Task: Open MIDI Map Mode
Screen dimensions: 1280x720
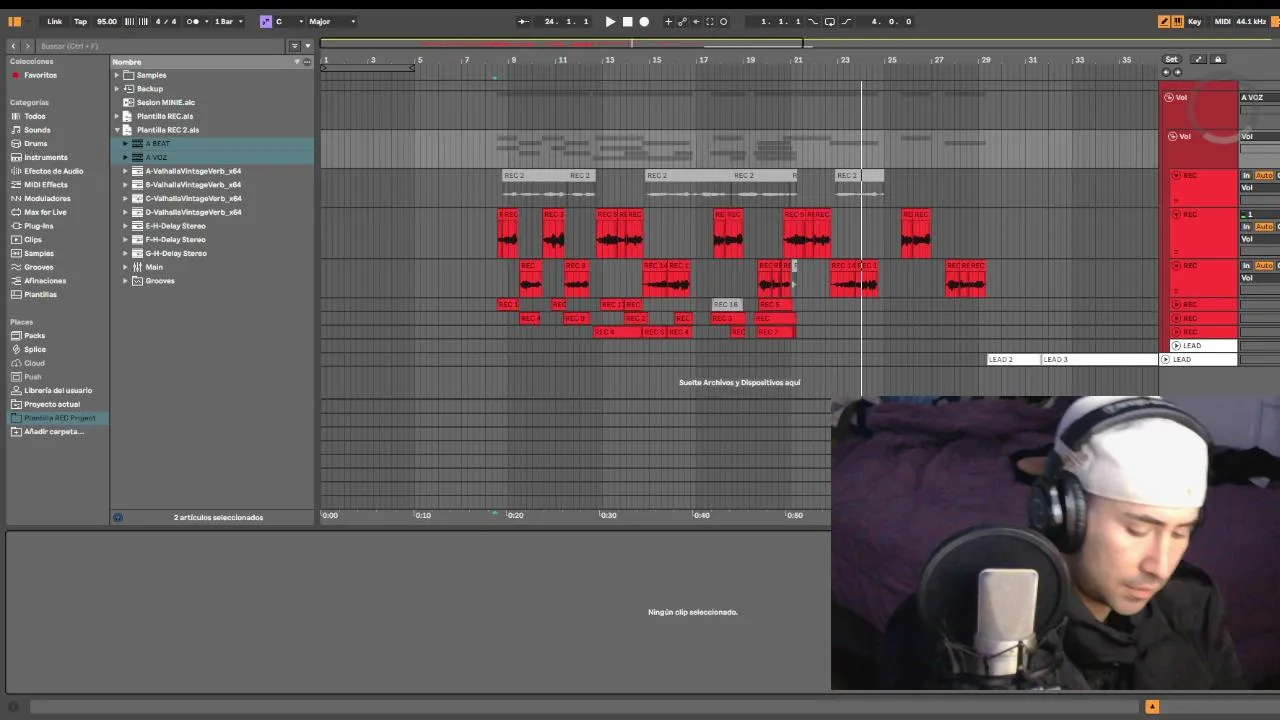Action: [1223, 21]
